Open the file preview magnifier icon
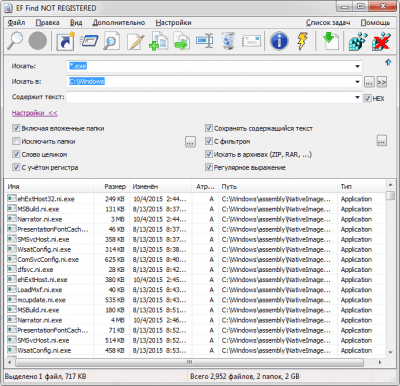Screen dimensions: 400x386 112,41
